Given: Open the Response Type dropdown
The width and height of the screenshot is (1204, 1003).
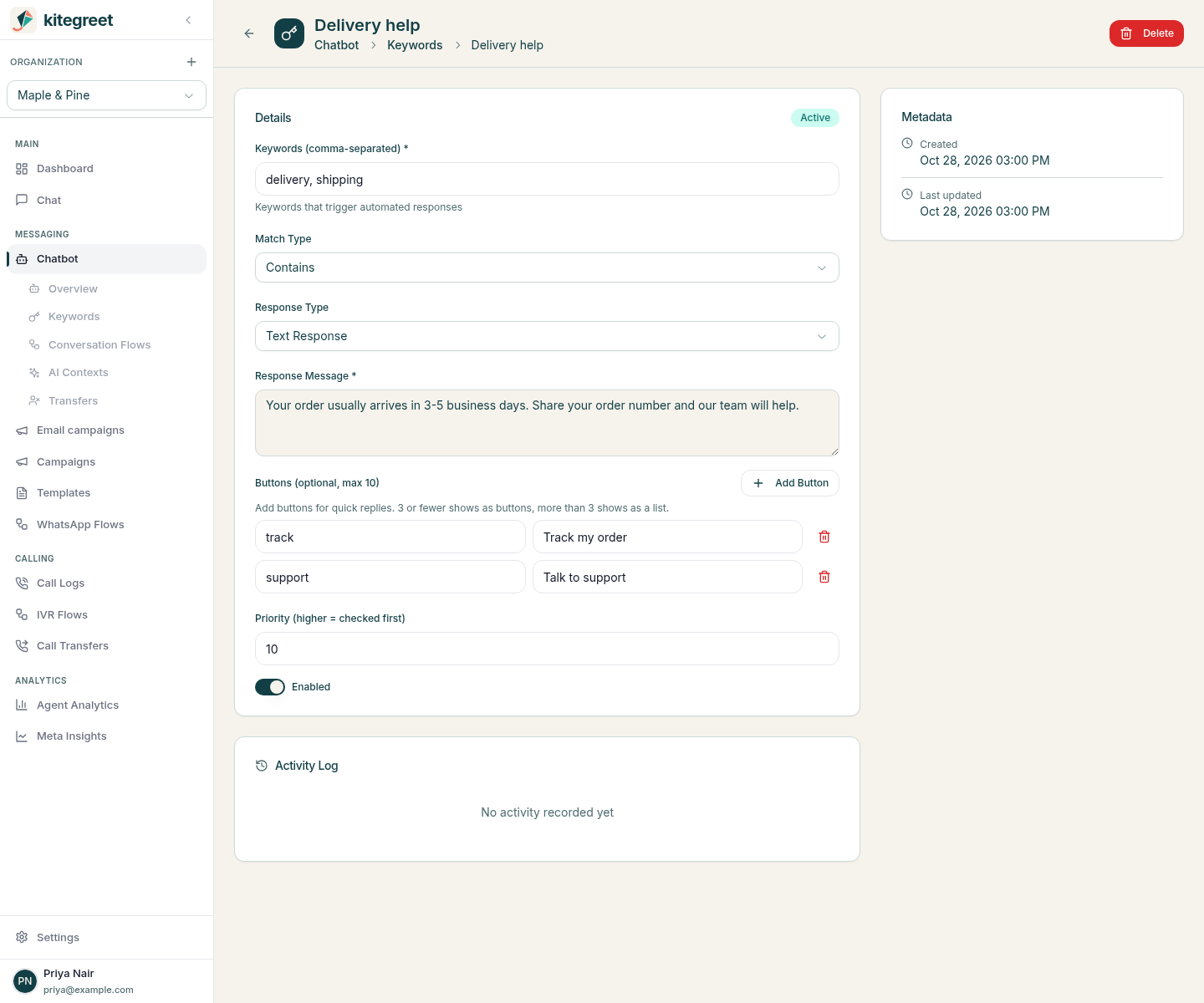Looking at the screenshot, I should 547,336.
